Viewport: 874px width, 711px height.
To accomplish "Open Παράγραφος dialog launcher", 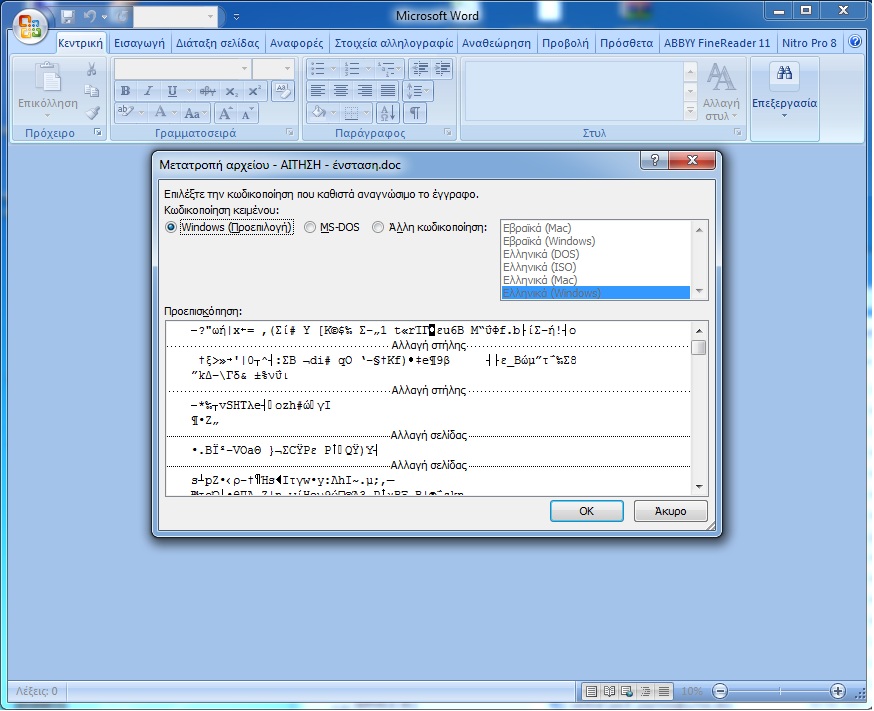I will click(x=448, y=132).
